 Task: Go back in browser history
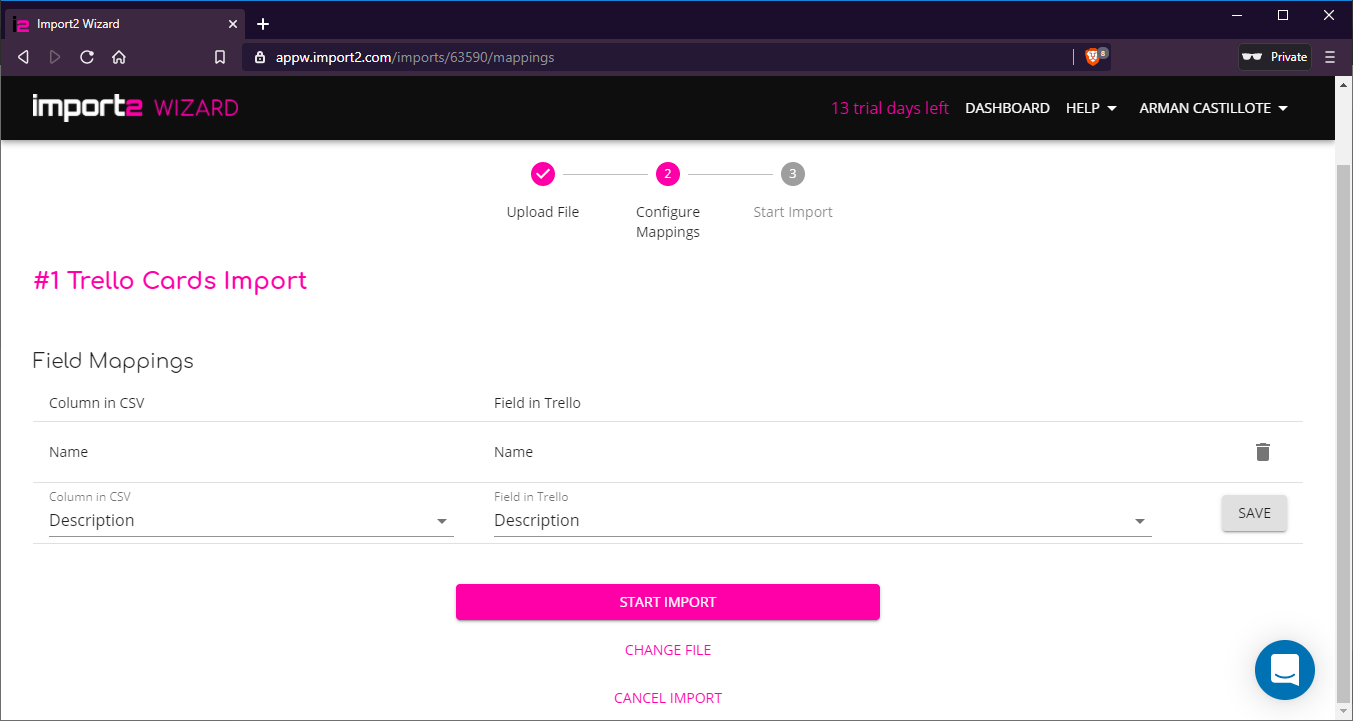pyautogui.click(x=23, y=57)
